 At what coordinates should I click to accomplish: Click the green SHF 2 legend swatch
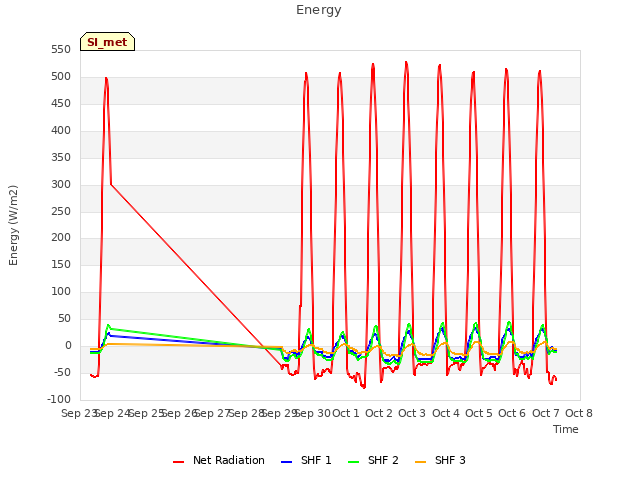(x=353, y=462)
